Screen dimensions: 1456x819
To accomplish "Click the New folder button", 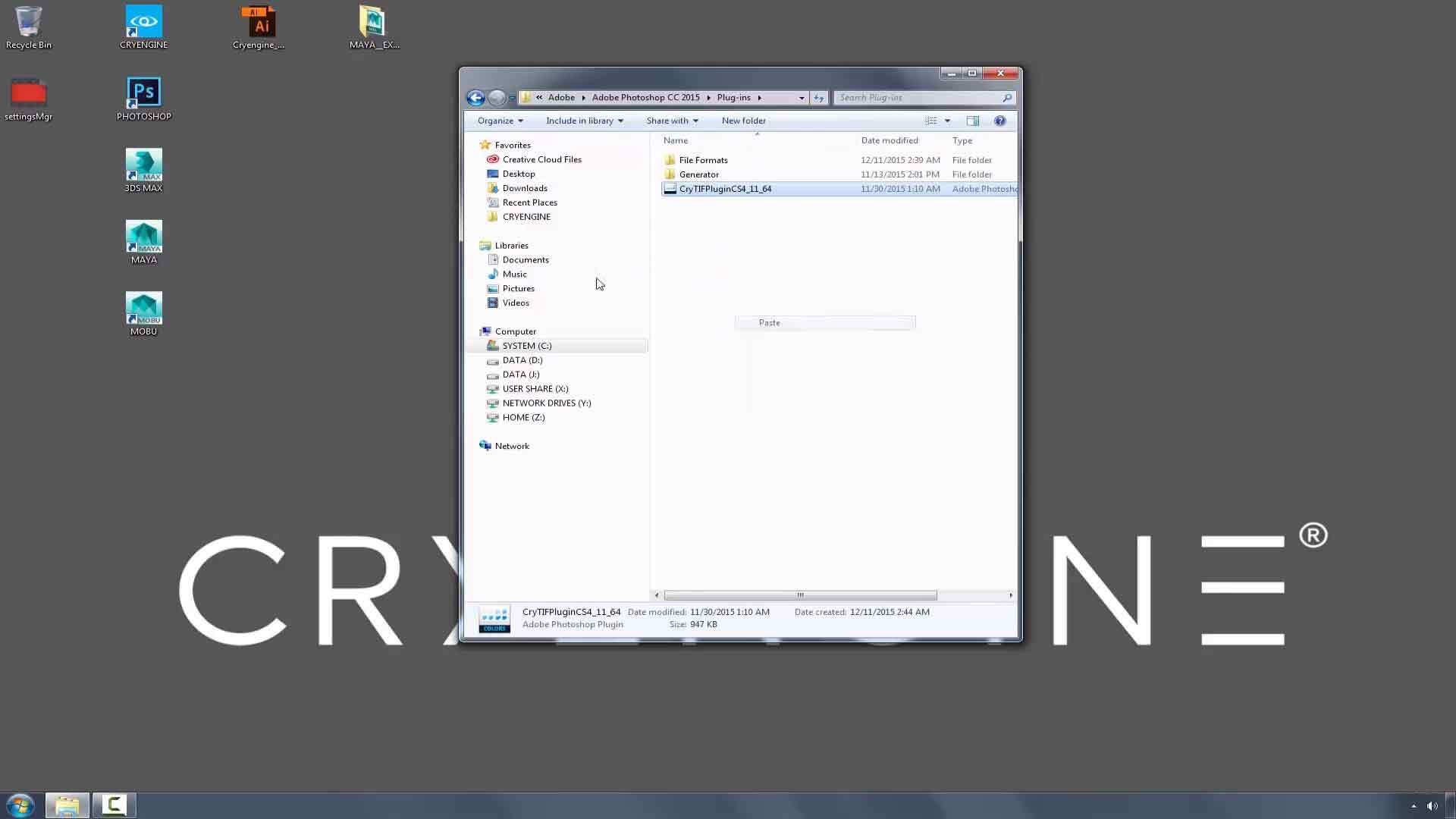I will click(x=743, y=121).
